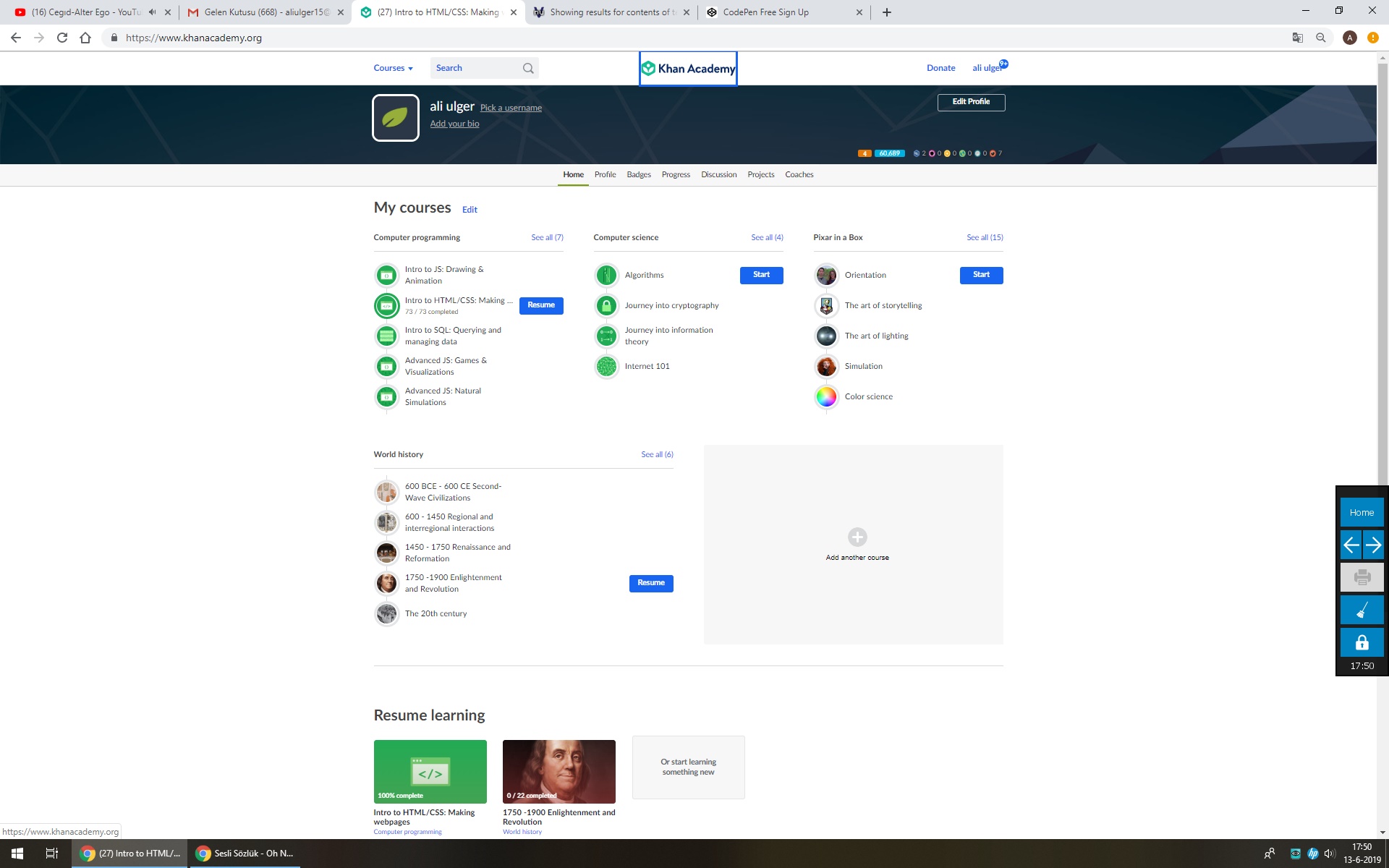Switch to the CodePen Free Sign Up tab
The image size is (1389, 868).
click(783, 12)
